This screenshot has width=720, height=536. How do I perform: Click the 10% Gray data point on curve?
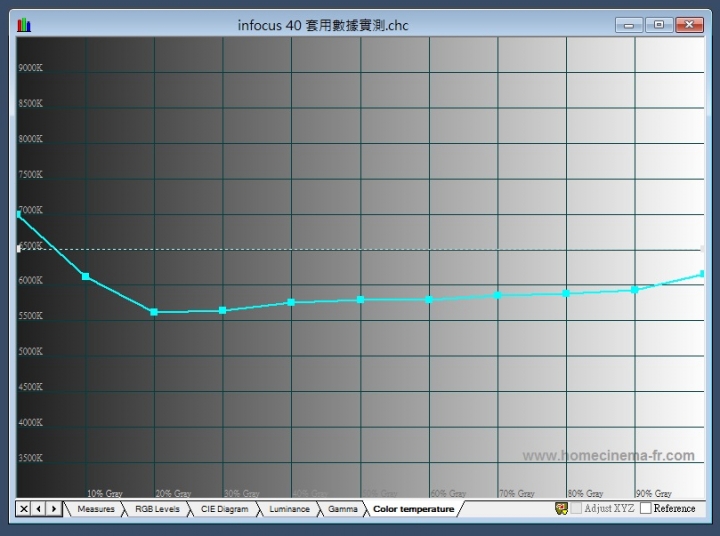(85, 276)
